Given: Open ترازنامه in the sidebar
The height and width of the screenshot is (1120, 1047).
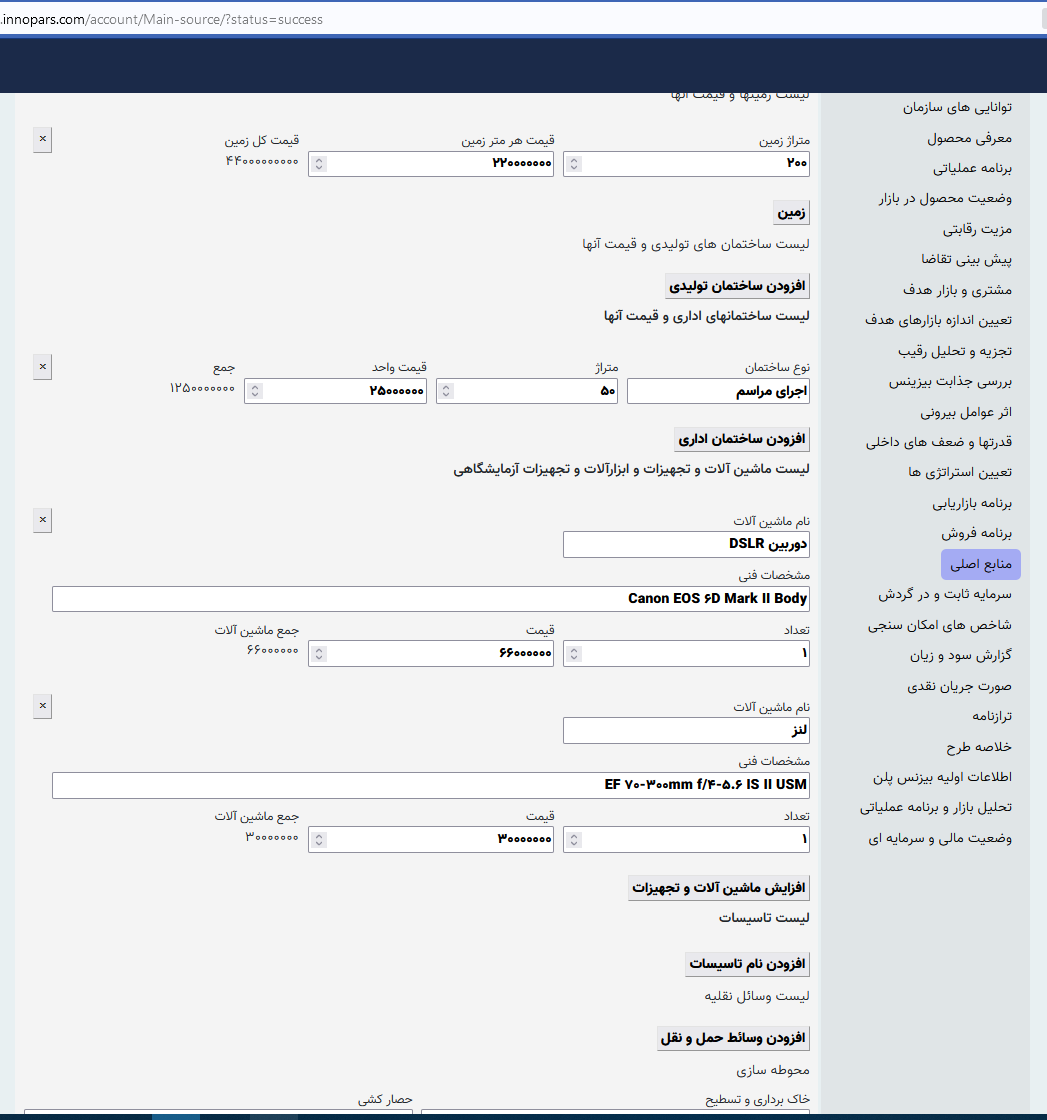Looking at the screenshot, I should pos(991,716).
